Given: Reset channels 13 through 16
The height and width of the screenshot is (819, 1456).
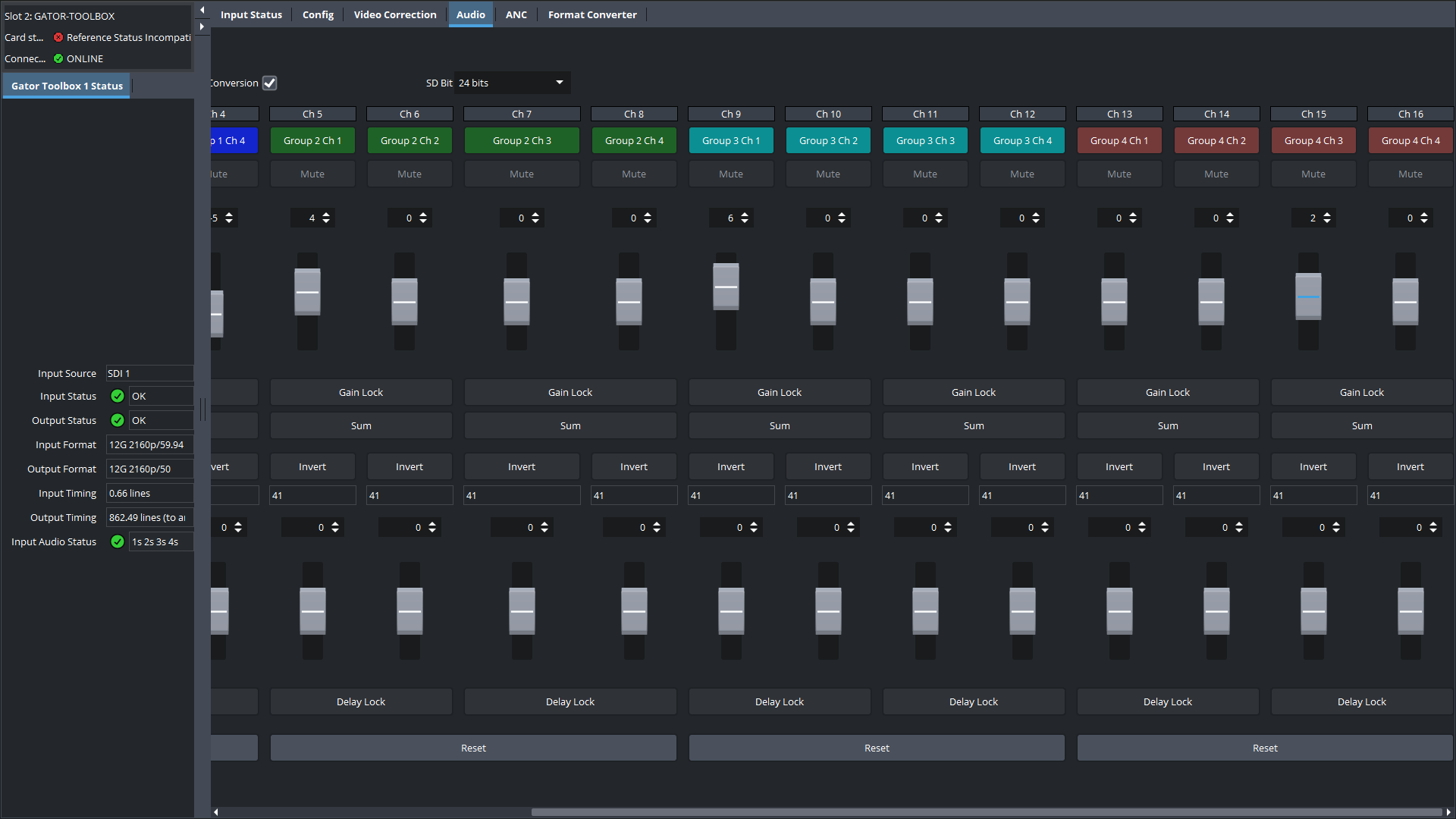Looking at the screenshot, I should (x=1265, y=748).
